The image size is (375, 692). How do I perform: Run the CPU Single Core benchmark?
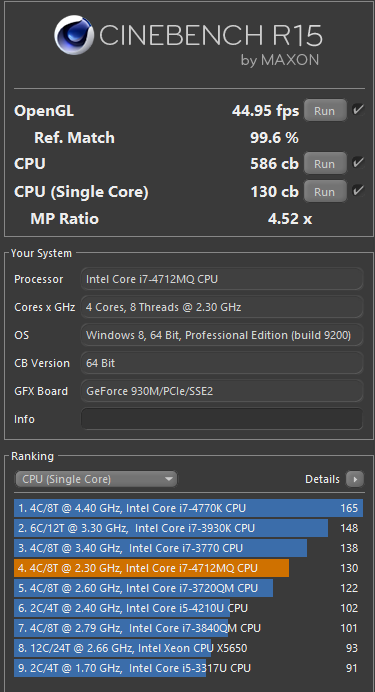(325, 192)
